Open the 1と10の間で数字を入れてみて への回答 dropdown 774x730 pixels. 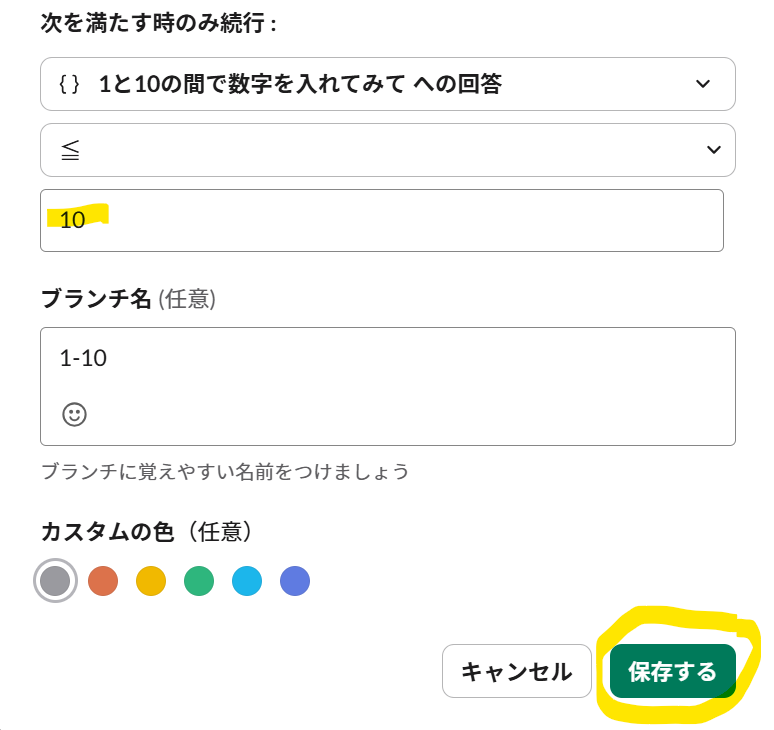[x=388, y=84]
